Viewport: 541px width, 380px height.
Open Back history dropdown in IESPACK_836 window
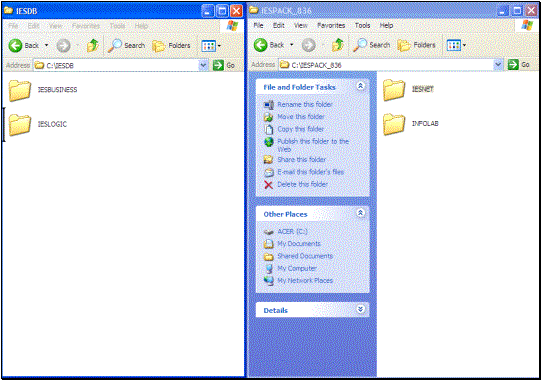point(292,45)
